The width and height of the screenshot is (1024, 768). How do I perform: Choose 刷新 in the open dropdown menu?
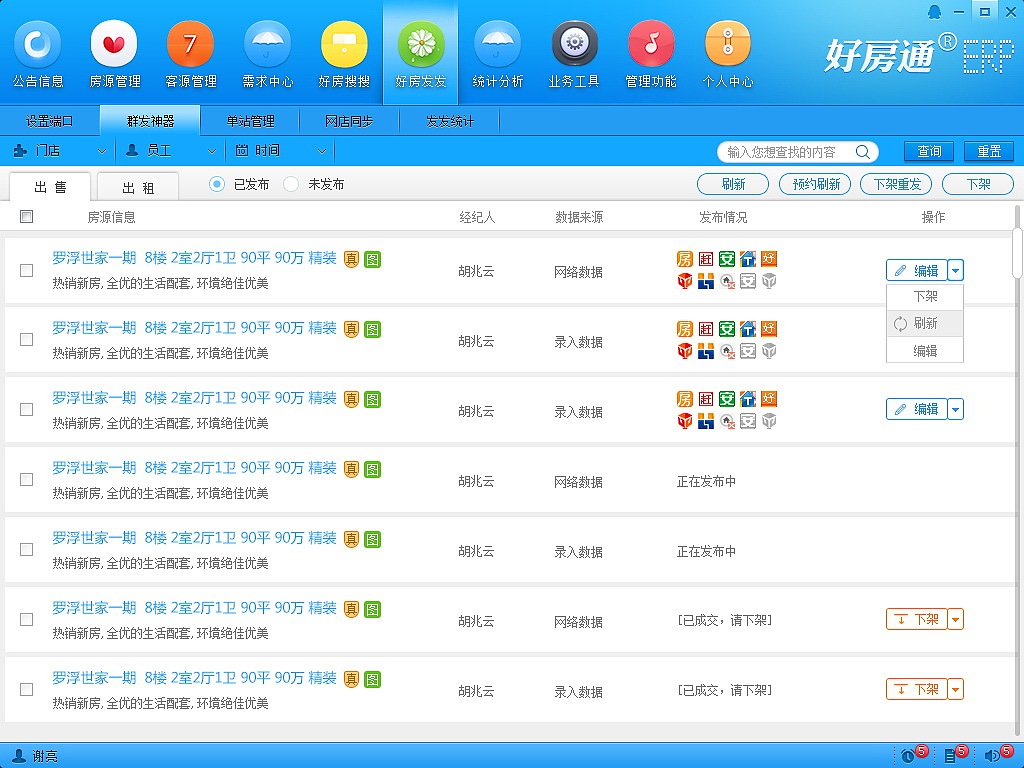click(x=925, y=324)
